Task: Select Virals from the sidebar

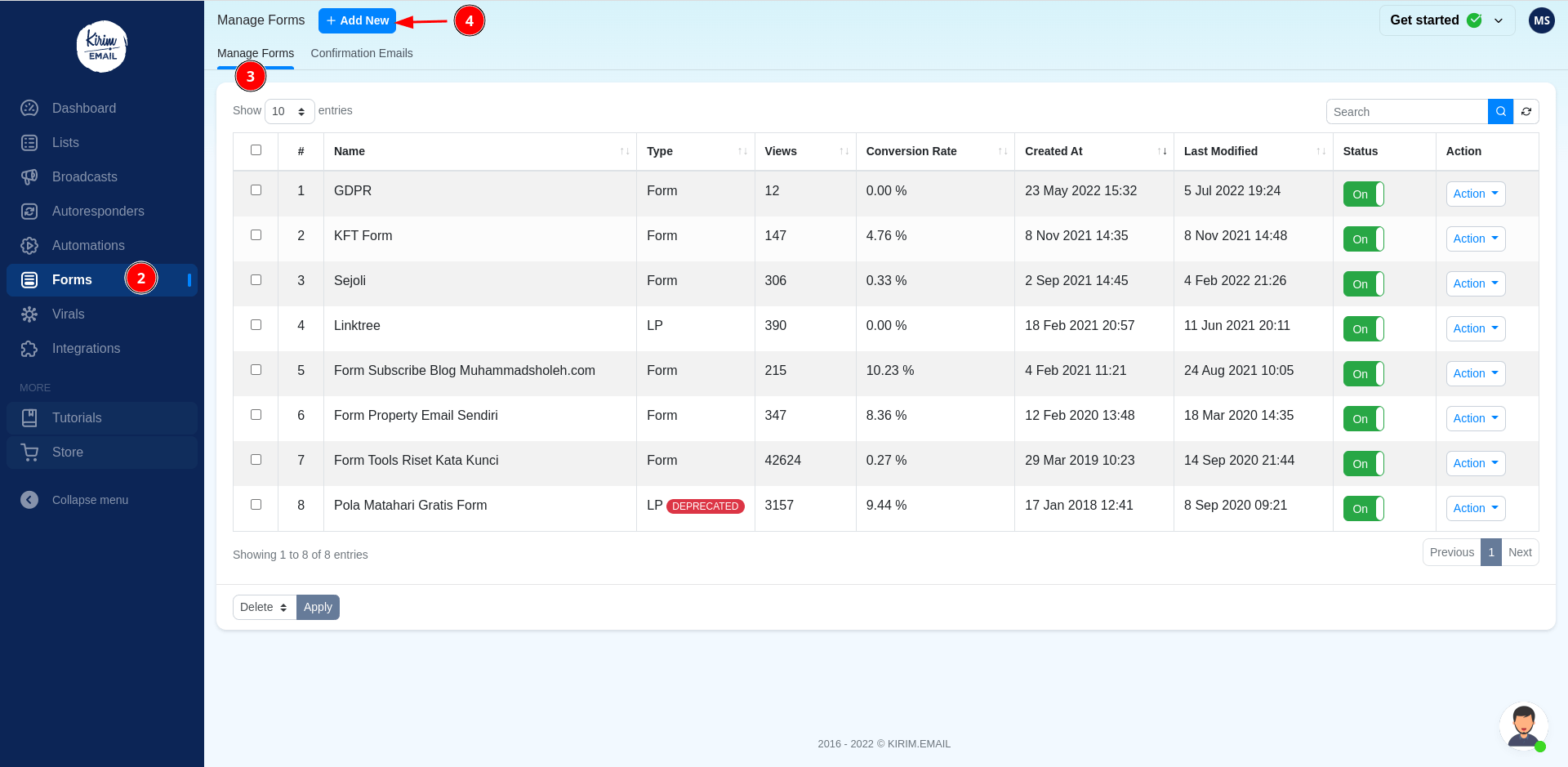Action: [68, 314]
